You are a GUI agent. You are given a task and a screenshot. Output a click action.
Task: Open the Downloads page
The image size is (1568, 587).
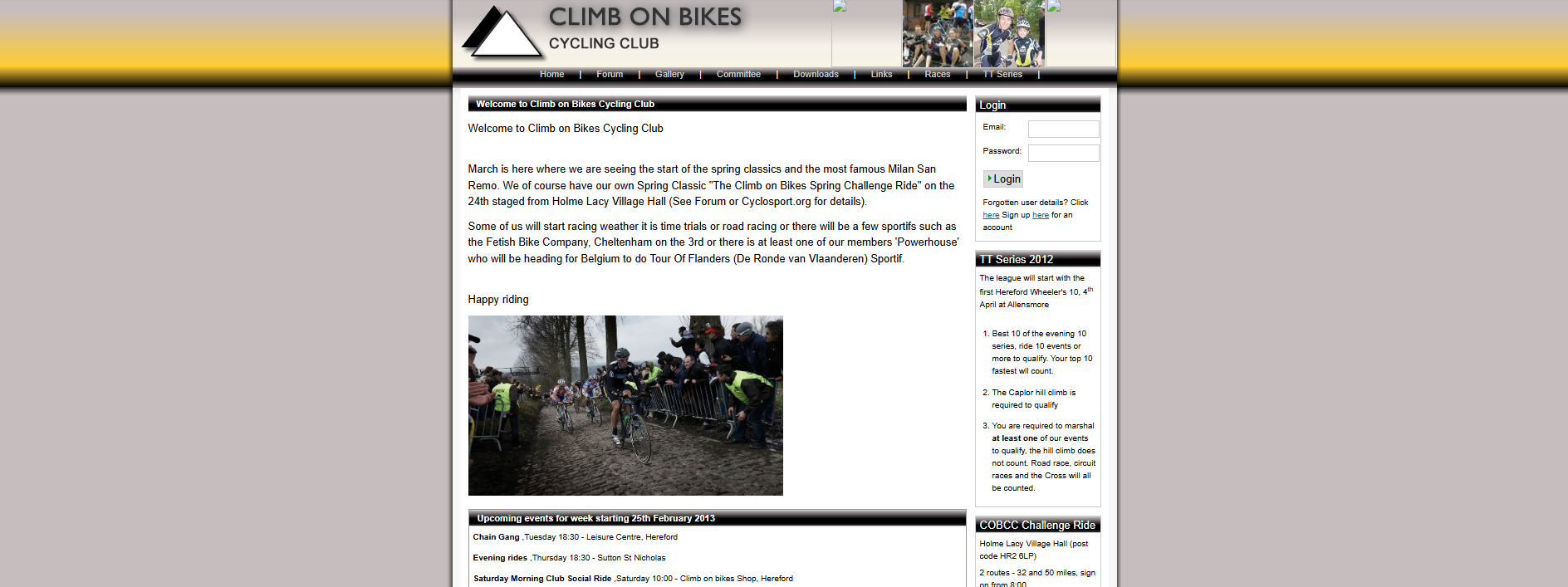816,74
